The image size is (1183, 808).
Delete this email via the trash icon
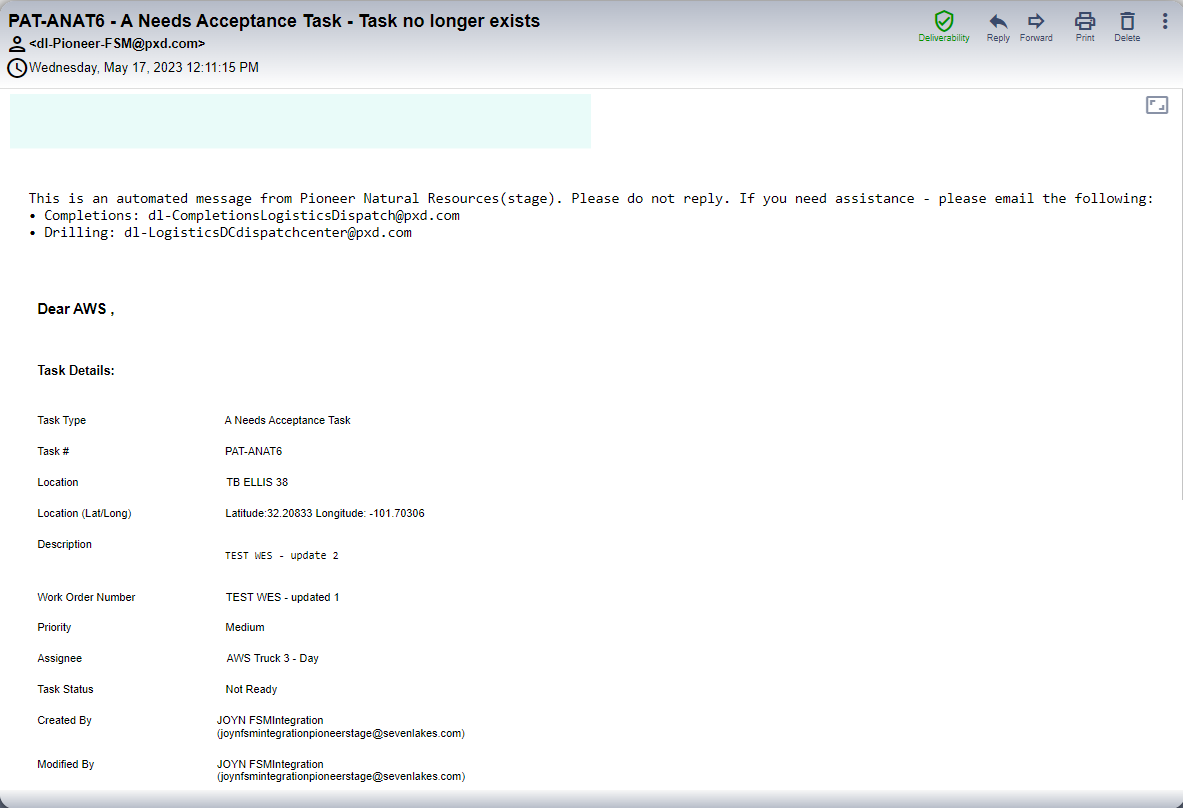(1127, 21)
